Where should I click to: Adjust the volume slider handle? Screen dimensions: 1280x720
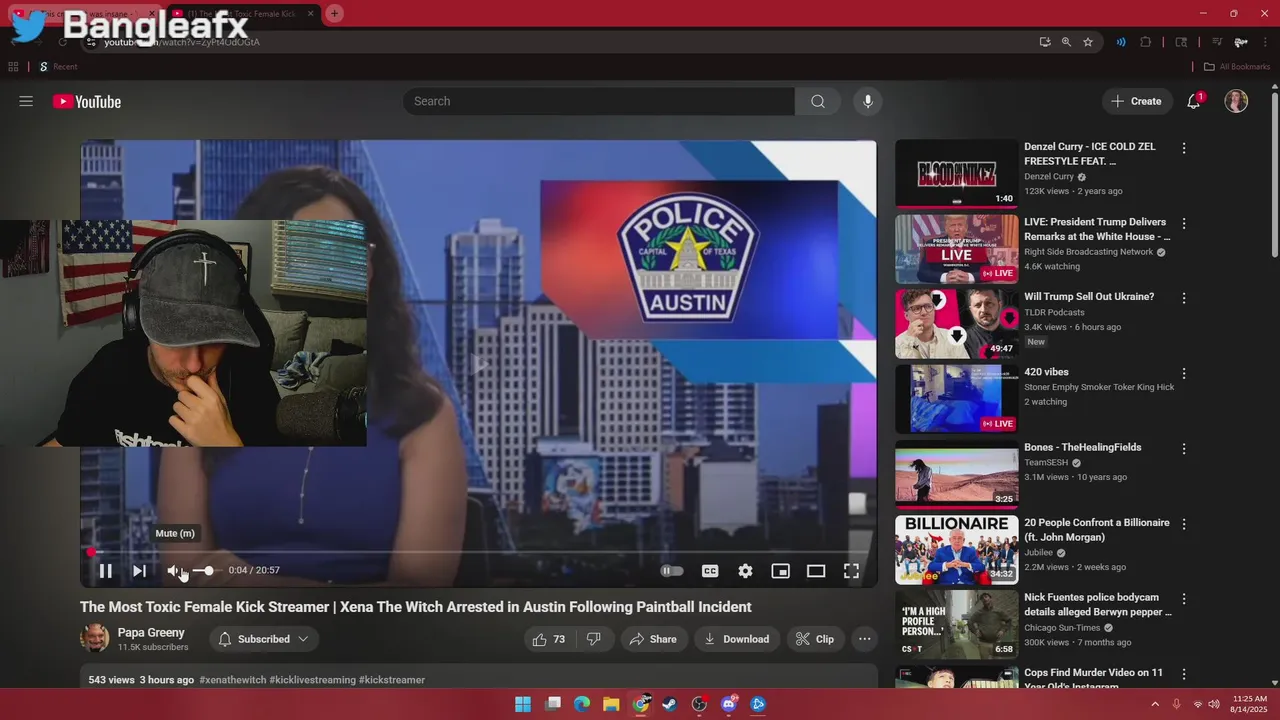(208, 571)
